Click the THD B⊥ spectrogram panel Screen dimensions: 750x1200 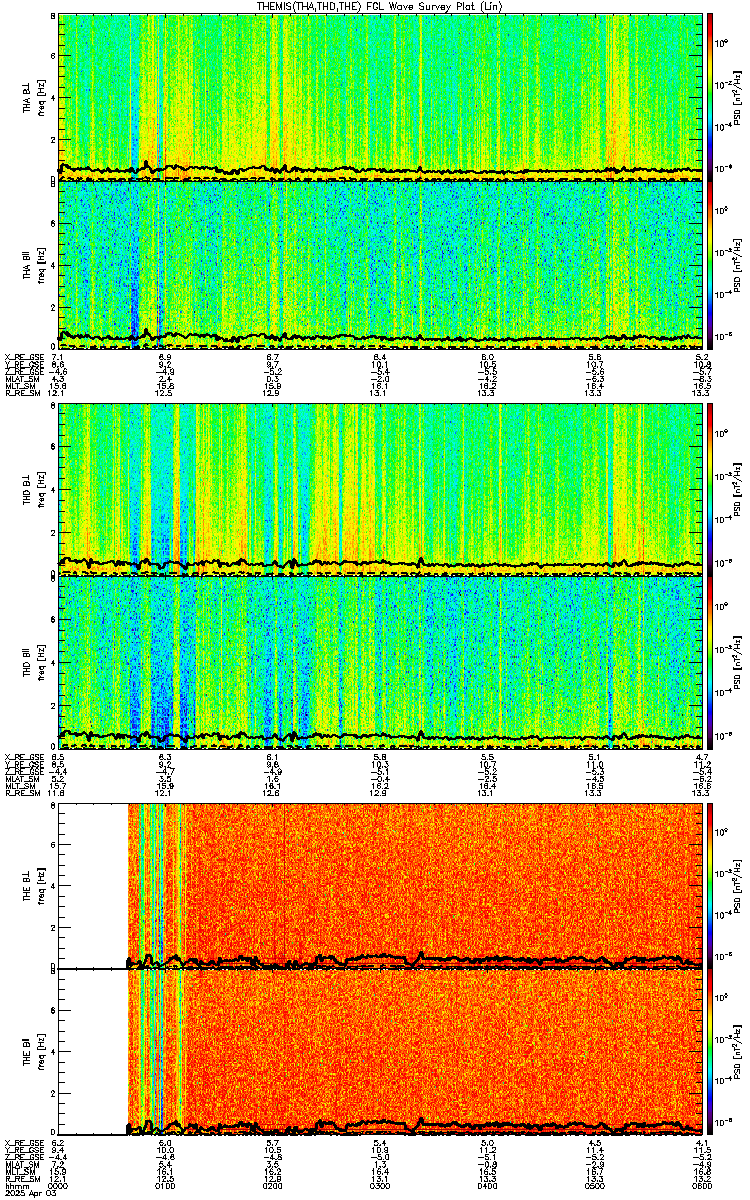pyautogui.click(x=381, y=488)
